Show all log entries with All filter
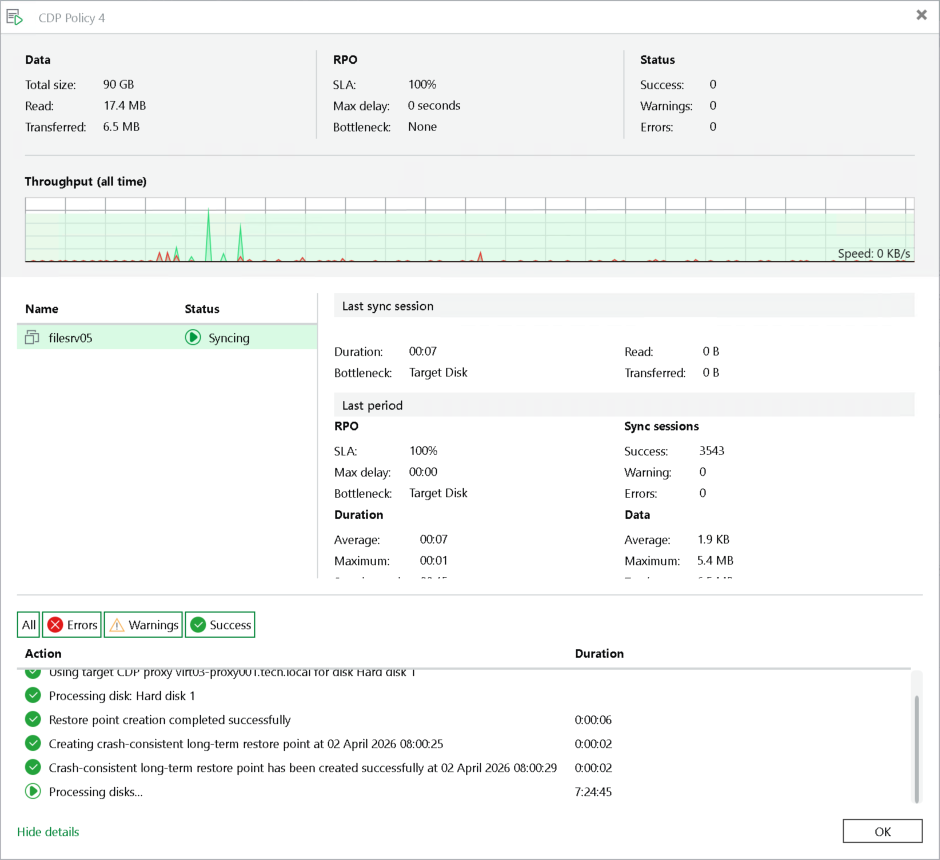 [x=29, y=624]
